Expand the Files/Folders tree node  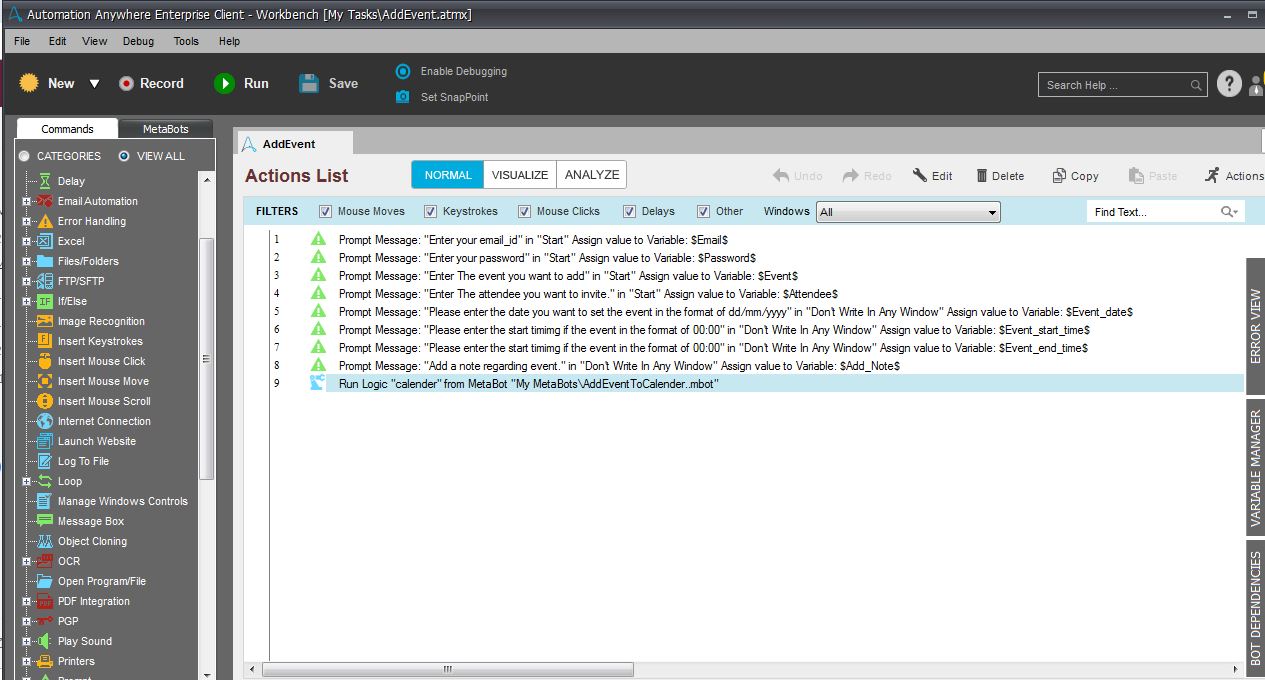point(27,261)
